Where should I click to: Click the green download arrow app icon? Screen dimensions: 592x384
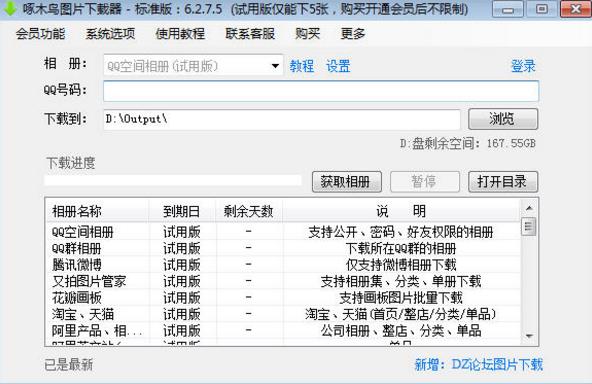(10, 8)
